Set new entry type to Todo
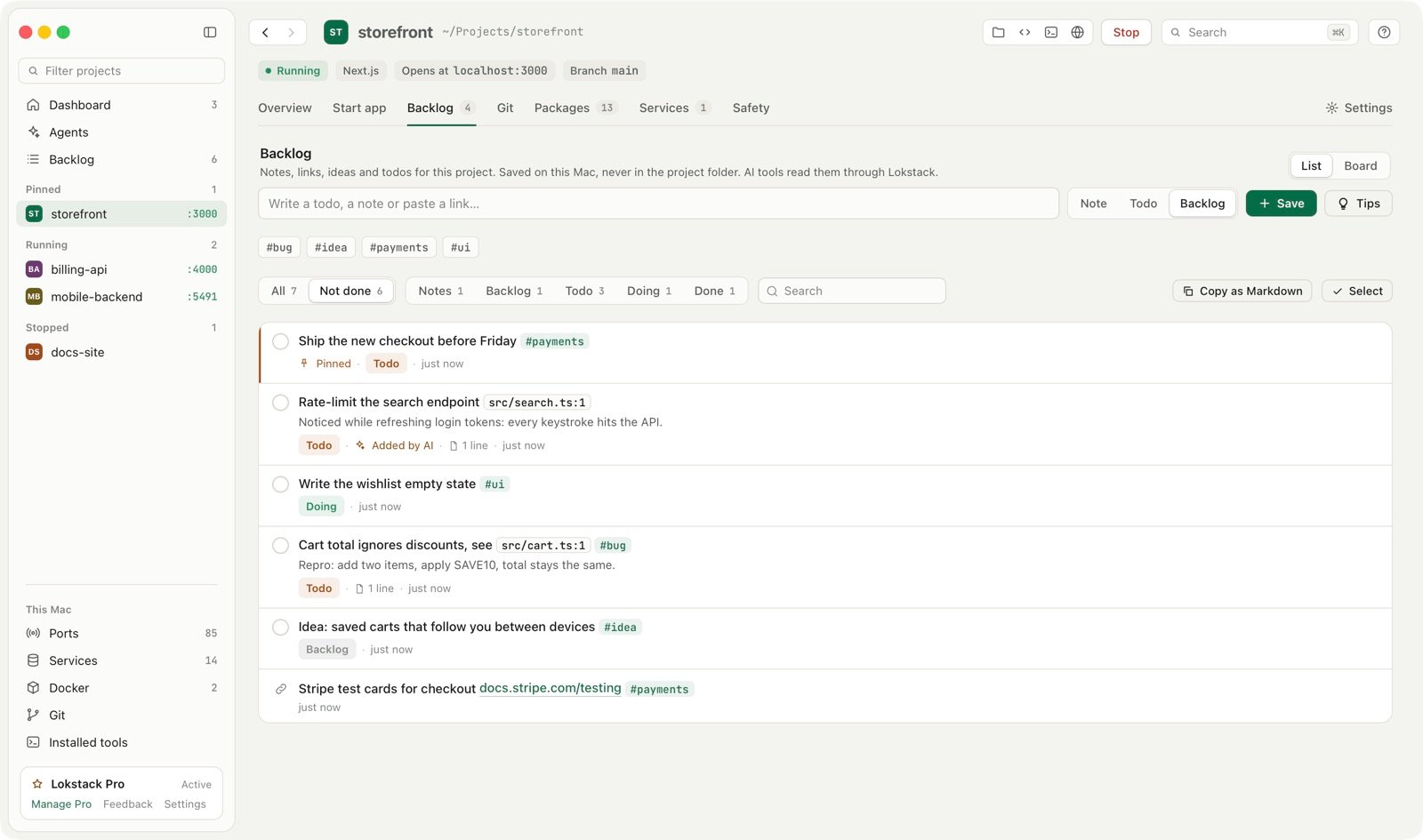The image size is (1423, 840). point(1143,204)
